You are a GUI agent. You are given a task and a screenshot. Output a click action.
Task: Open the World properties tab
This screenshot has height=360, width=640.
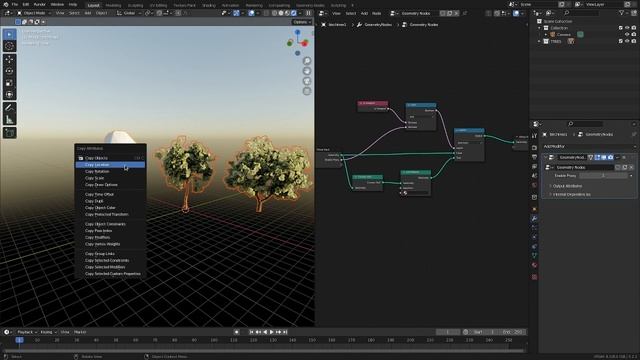point(534,185)
